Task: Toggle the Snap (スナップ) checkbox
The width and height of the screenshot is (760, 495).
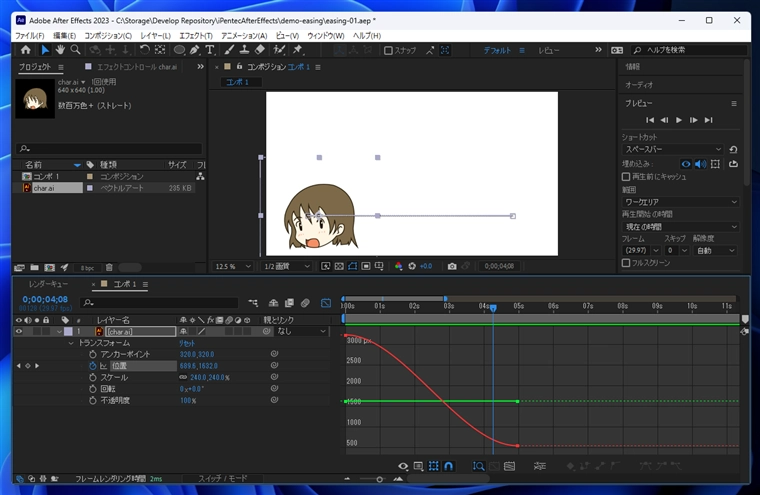Action: click(x=388, y=50)
